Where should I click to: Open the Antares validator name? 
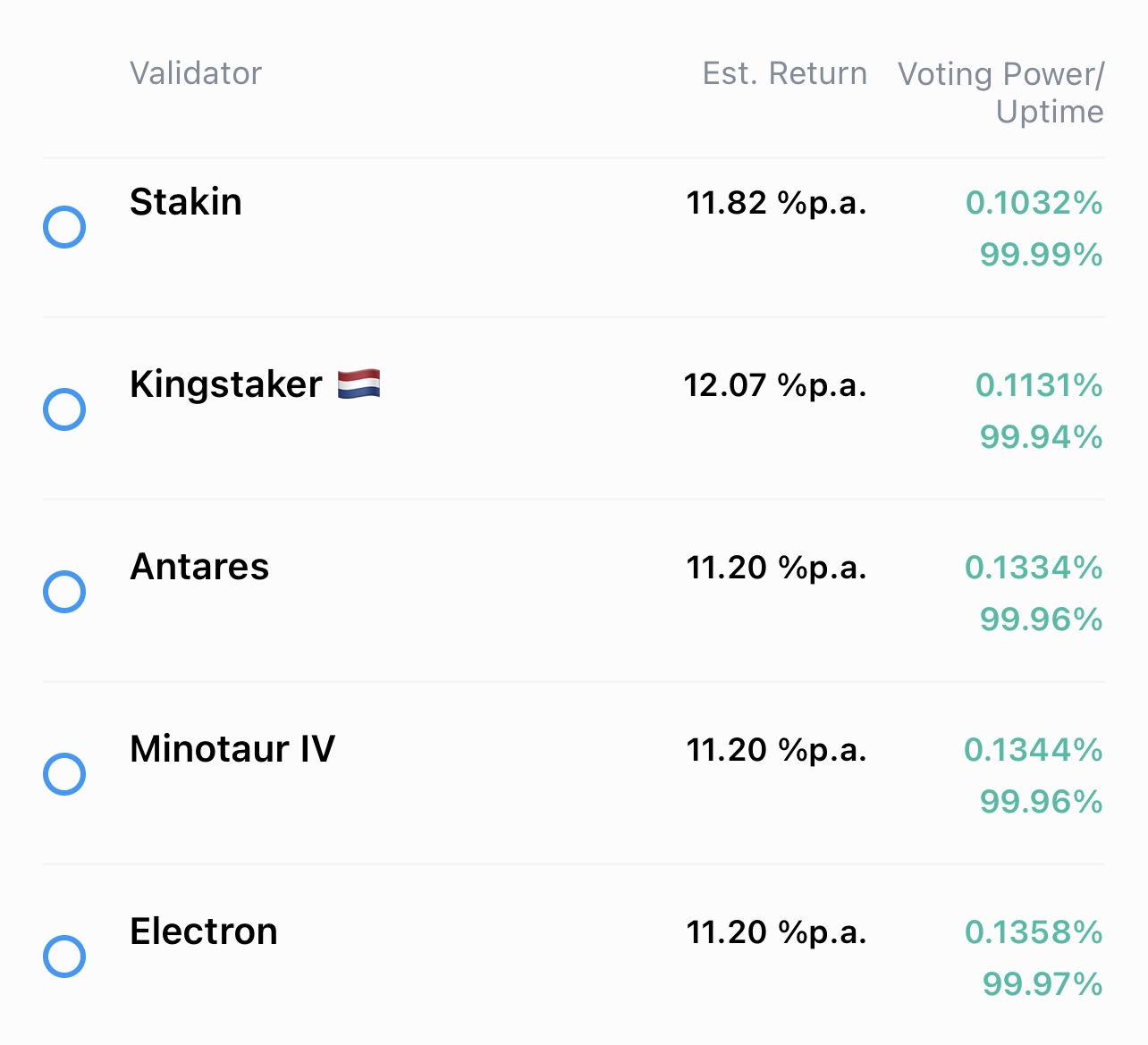[x=199, y=567]
